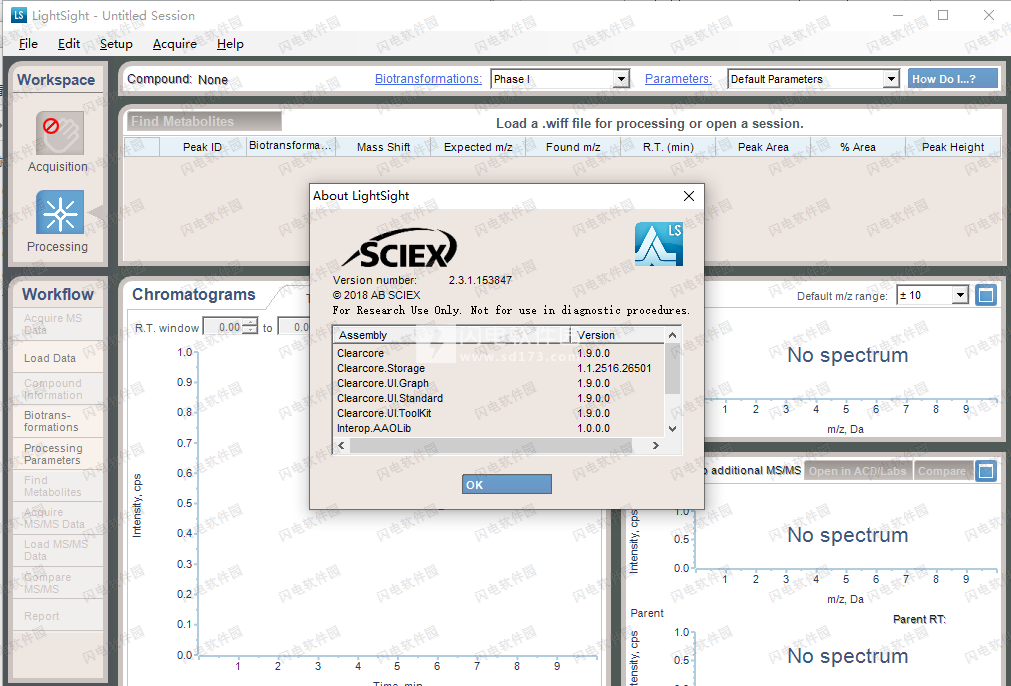Sort metabolites by Peak Area column
1011x686 pixels.
763,147
